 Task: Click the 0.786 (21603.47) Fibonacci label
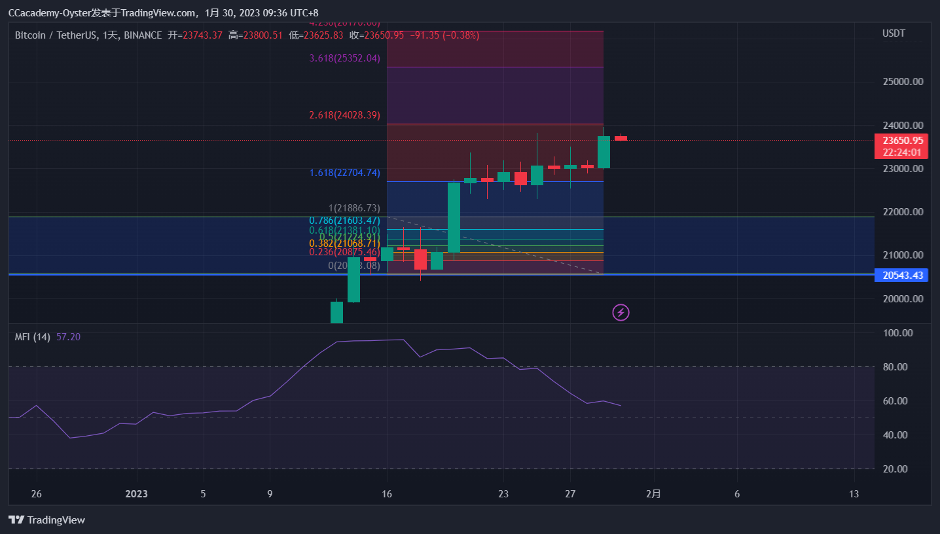[344, 220]
